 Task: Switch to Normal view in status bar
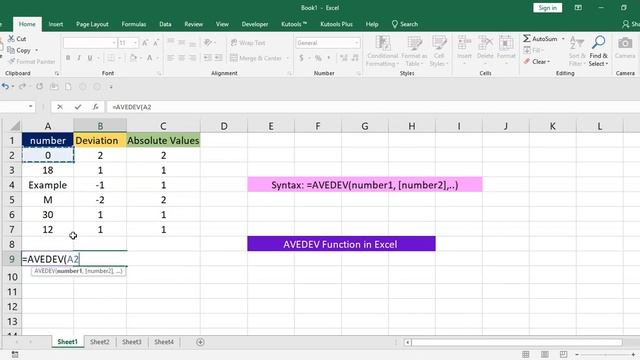[x=526, y=354]
